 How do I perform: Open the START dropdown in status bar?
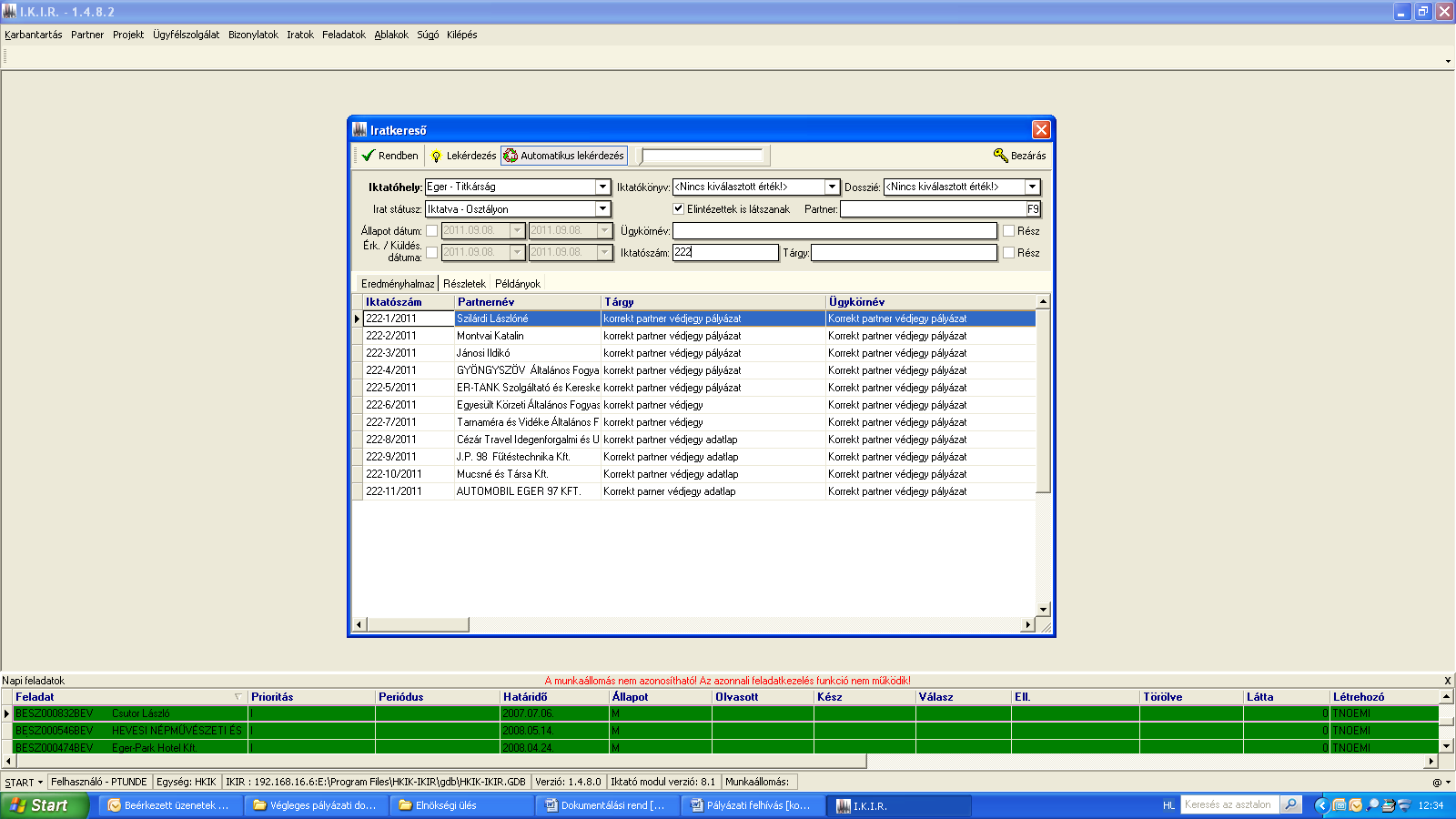pyautogui.click(x=24, y=782)
